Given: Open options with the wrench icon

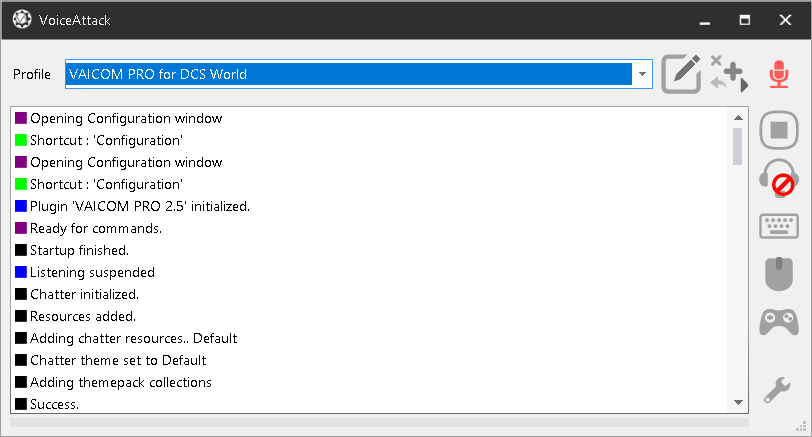Looking at the screenshot, I should (x=777, y=390).
